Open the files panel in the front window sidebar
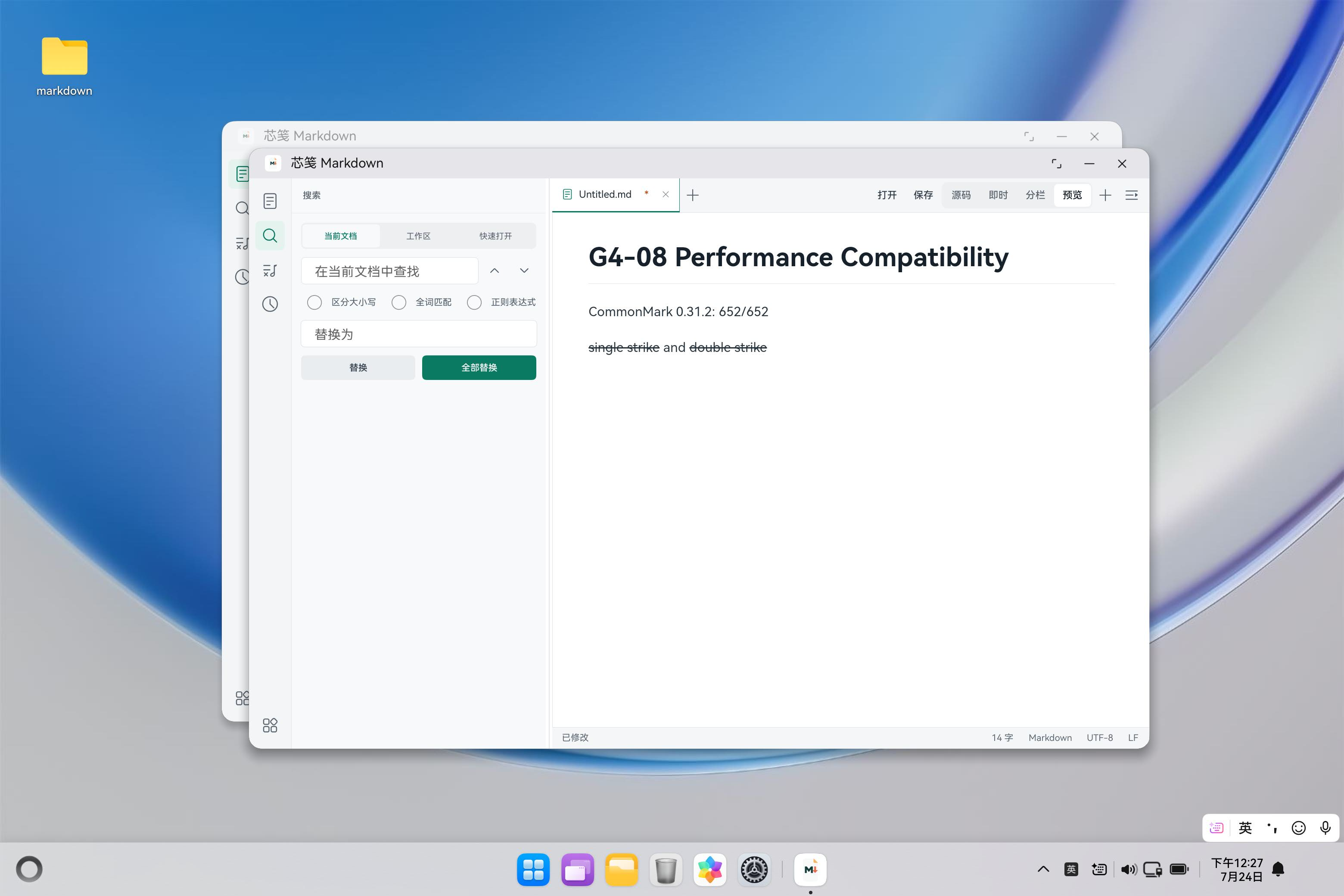 (x=270, y=201)
